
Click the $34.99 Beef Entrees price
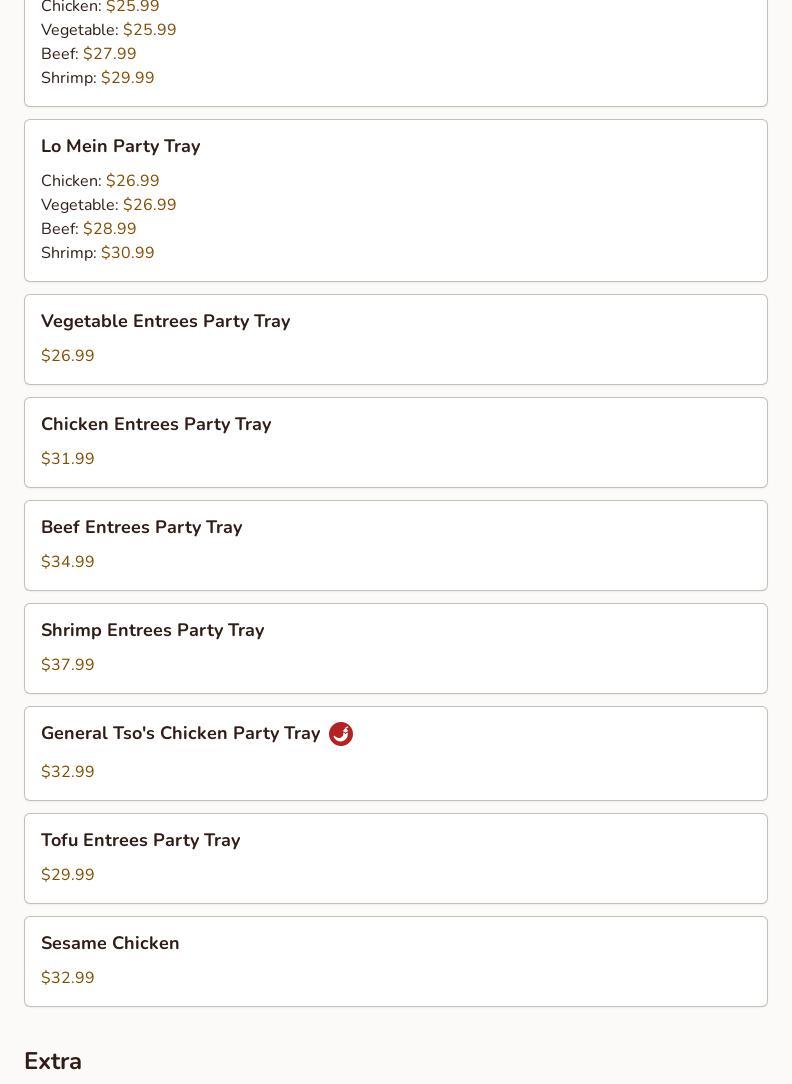click(68, 562)
